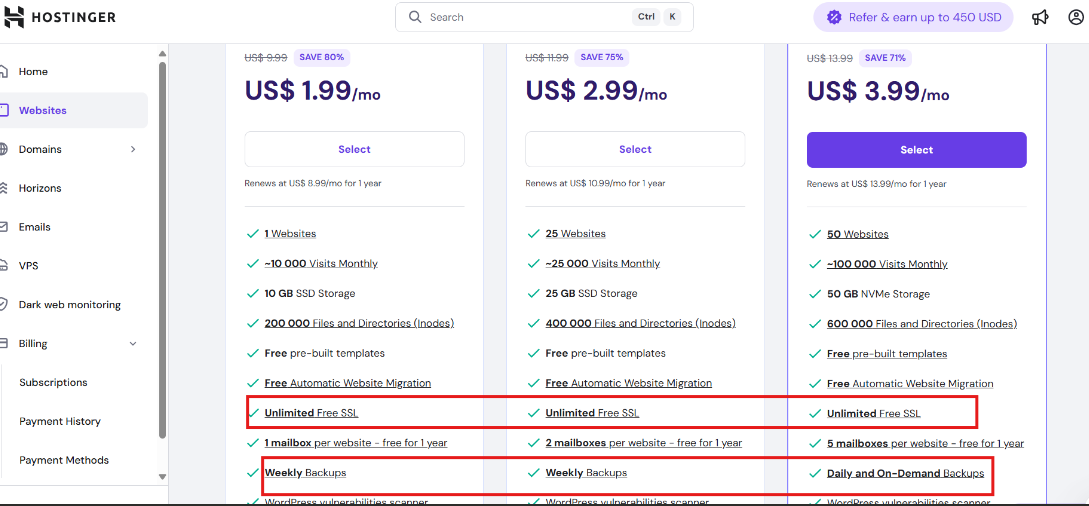Click Renews at US$ 13.99/mo text
The width and height of the screenshot is (1089, 506).
click(x=876, y=185)
